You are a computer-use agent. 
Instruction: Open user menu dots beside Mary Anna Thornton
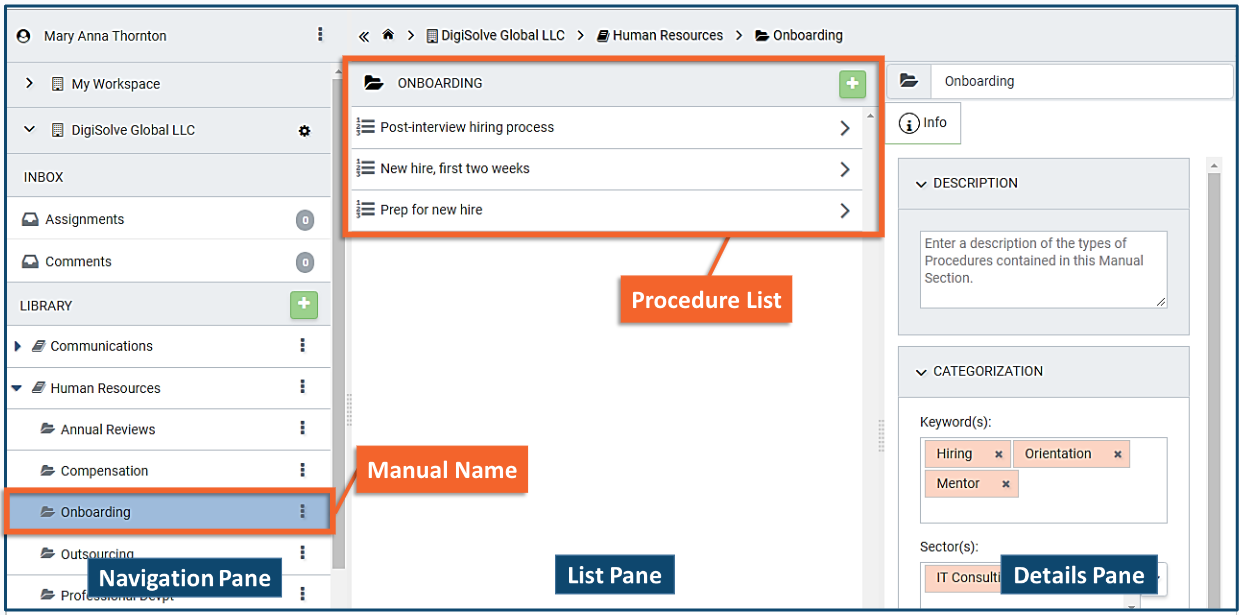(x=320, y=35)
